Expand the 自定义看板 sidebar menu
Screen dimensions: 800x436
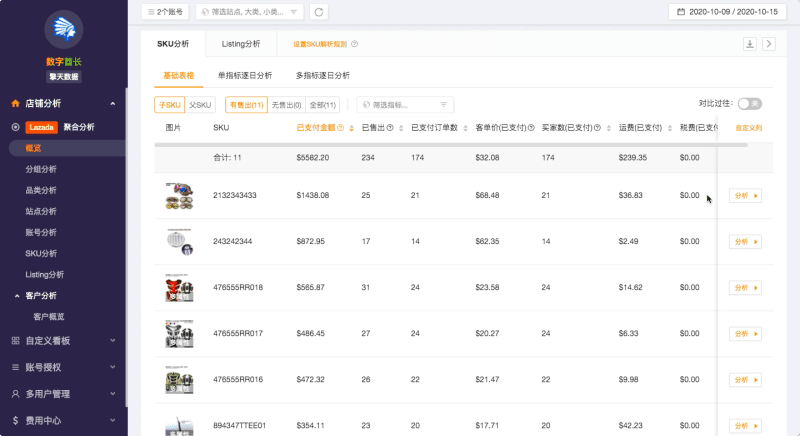62,340
